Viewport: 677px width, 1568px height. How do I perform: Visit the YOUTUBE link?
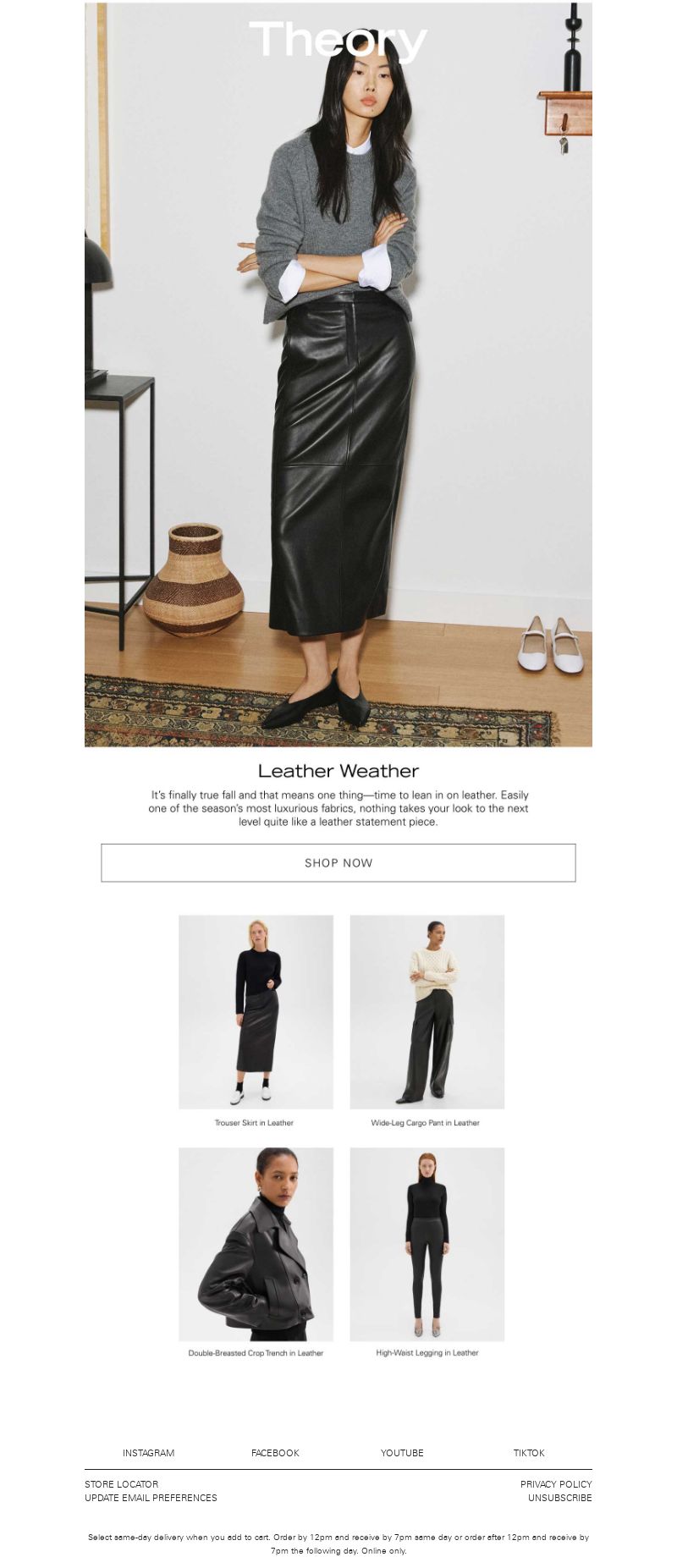[x=402, y=1453]
